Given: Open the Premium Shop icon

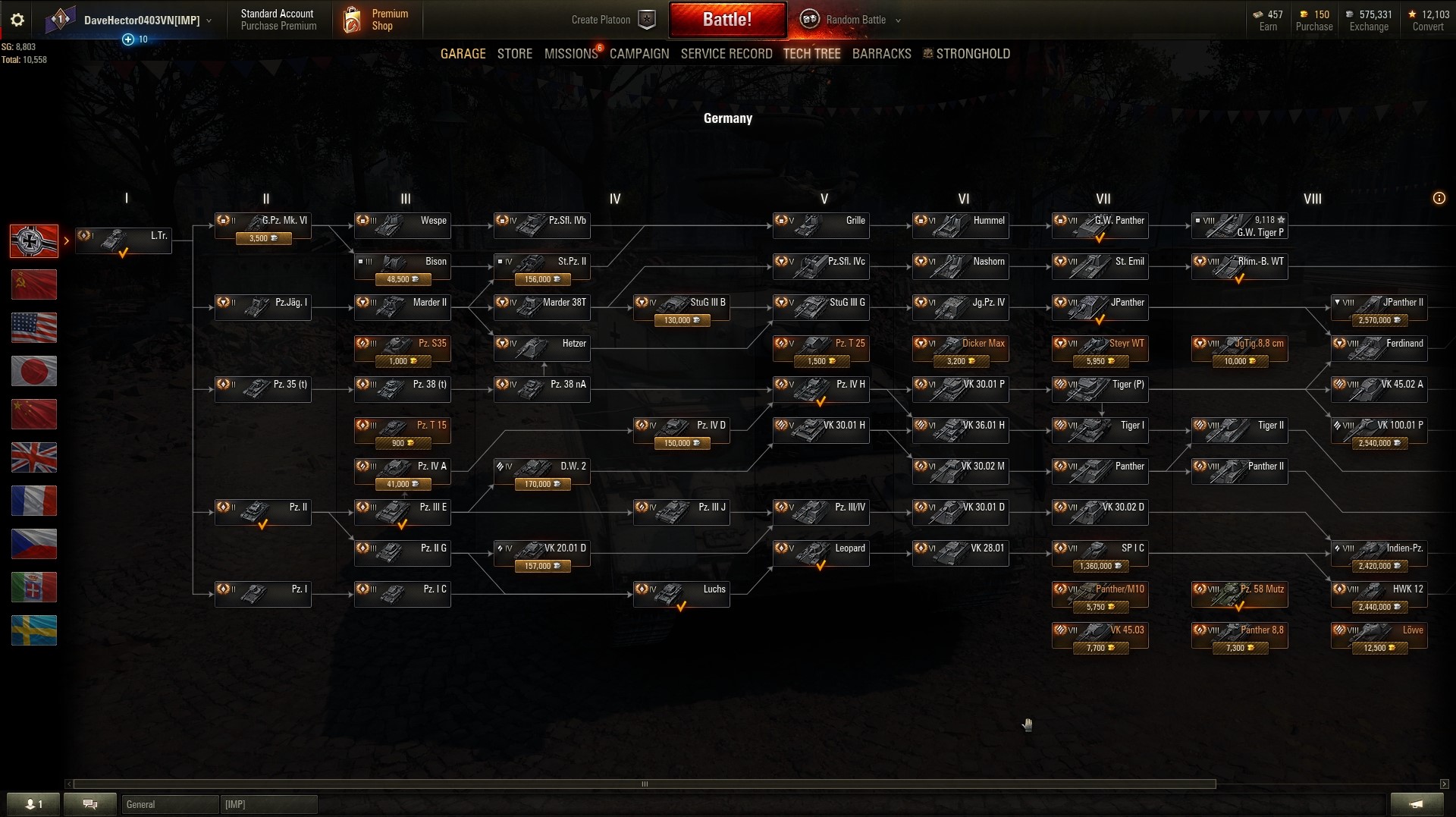Looking at the screenshot, I should [x=352, y=20].
